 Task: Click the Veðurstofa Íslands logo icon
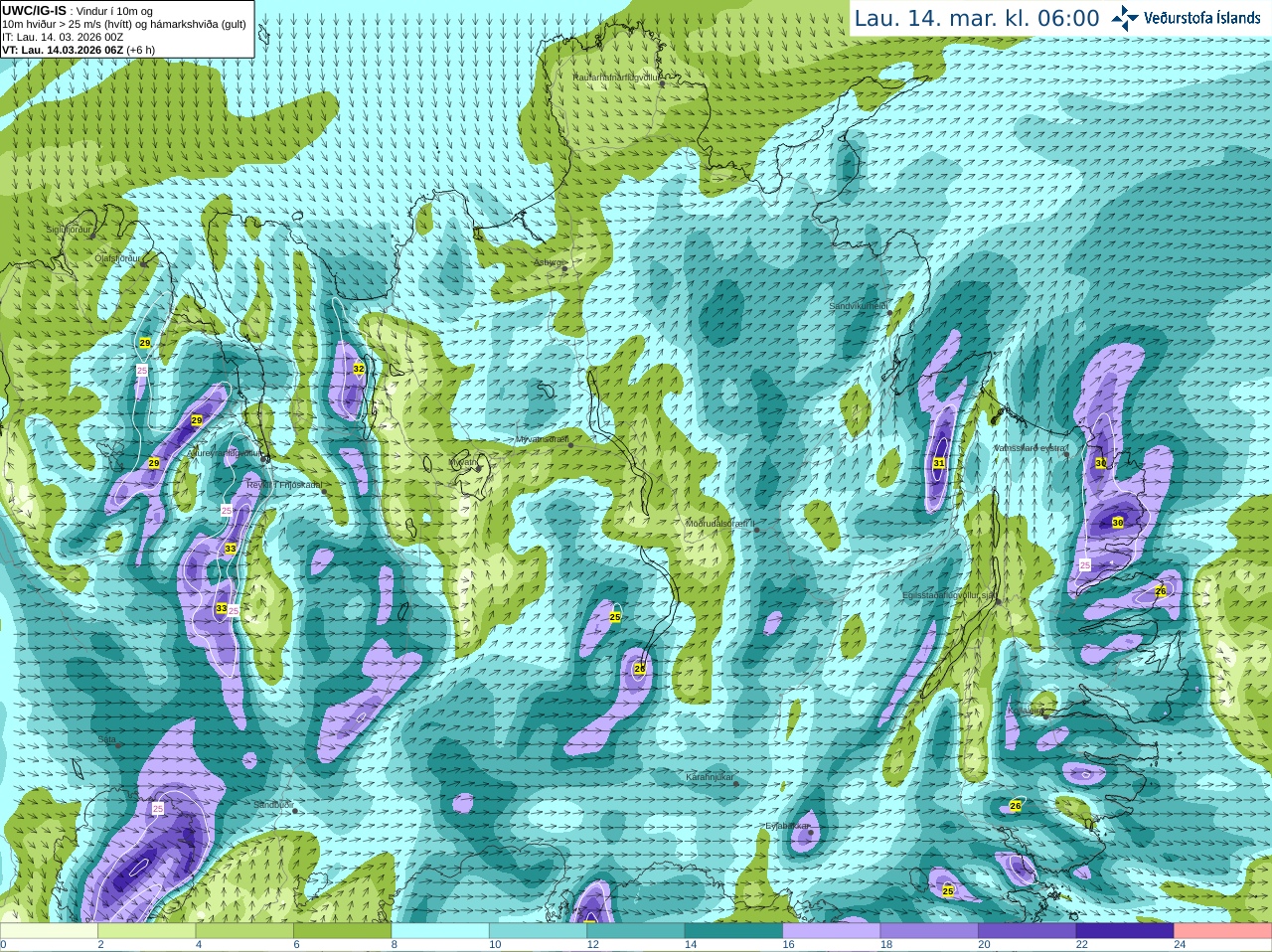(x=1124, y=18)
